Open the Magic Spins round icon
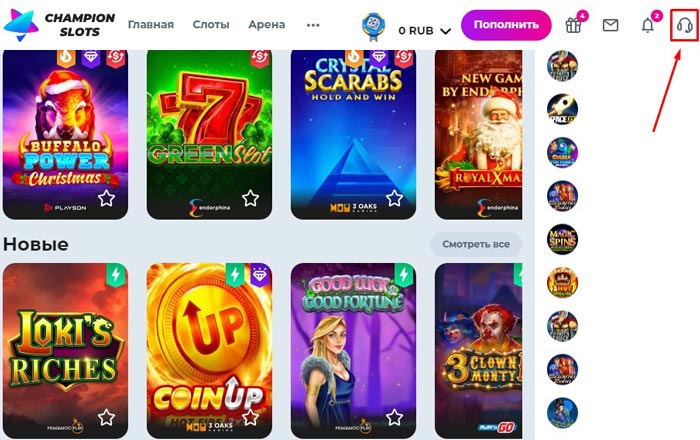 (x=562, y=239)
